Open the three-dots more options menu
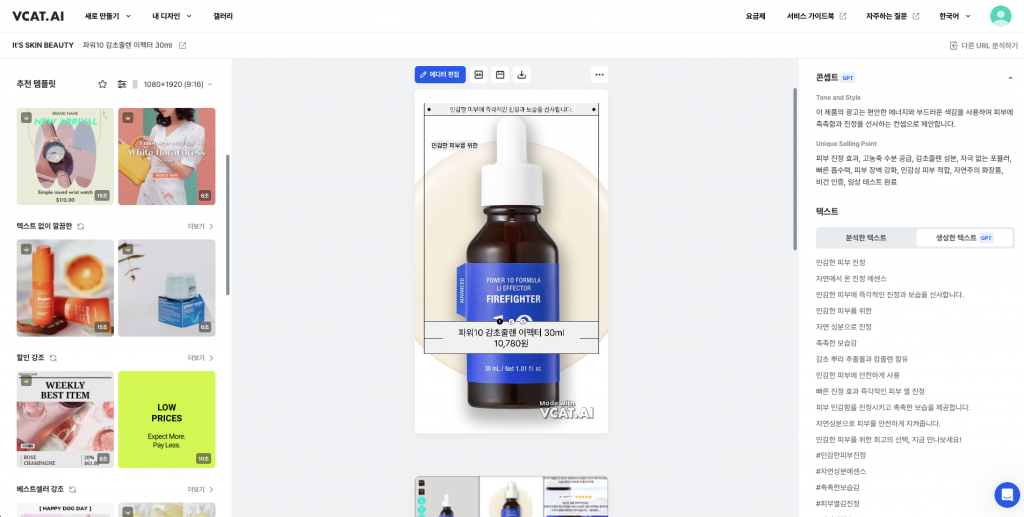1024x517 pixels. (600, 74)
